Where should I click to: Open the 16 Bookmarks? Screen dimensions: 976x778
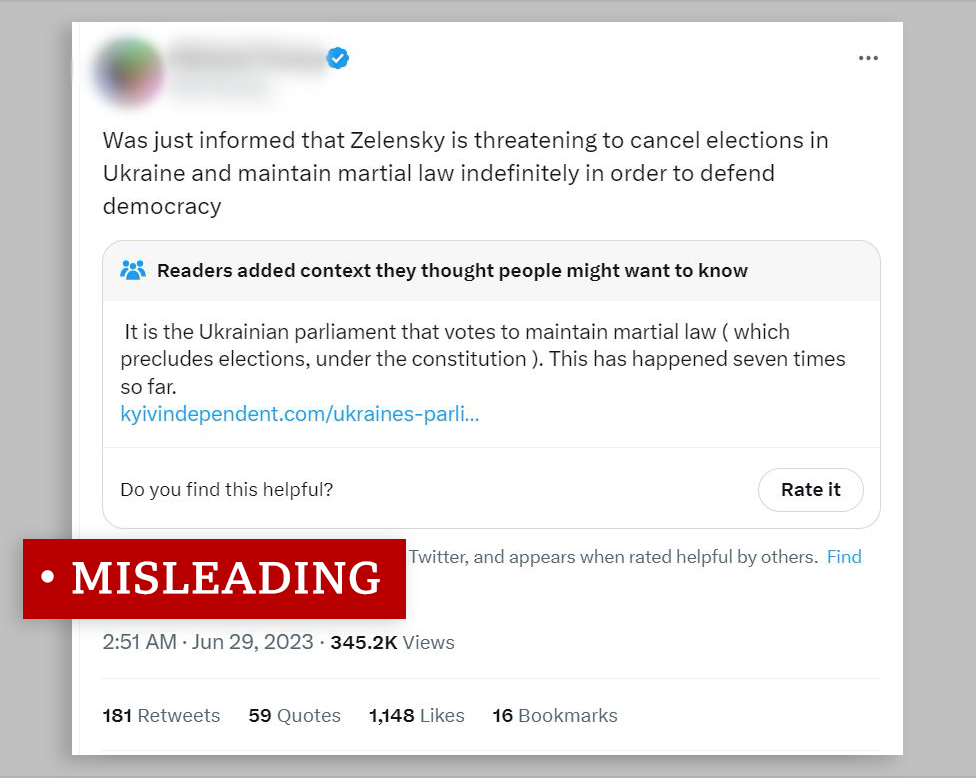(554, 715)
